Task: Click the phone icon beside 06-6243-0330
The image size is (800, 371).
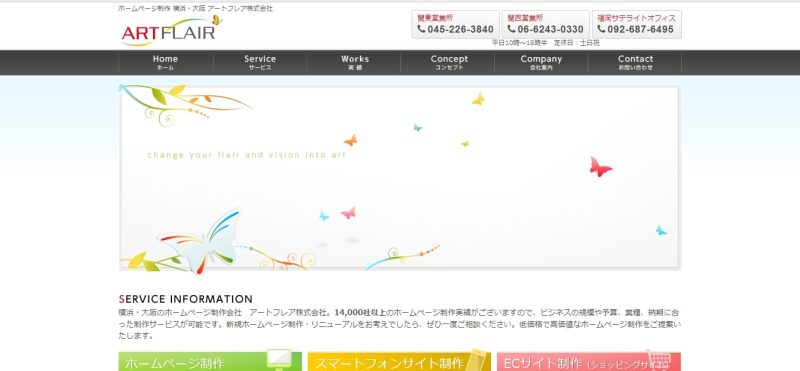Action: [x=511, y=29]
